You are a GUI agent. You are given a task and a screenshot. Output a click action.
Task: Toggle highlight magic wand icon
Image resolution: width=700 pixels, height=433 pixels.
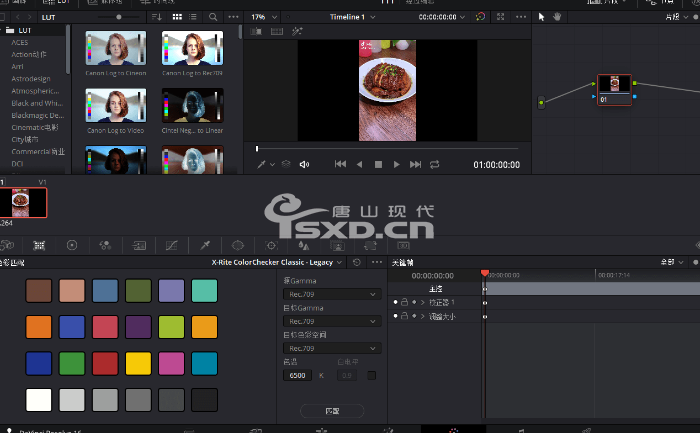click(297, 31)
